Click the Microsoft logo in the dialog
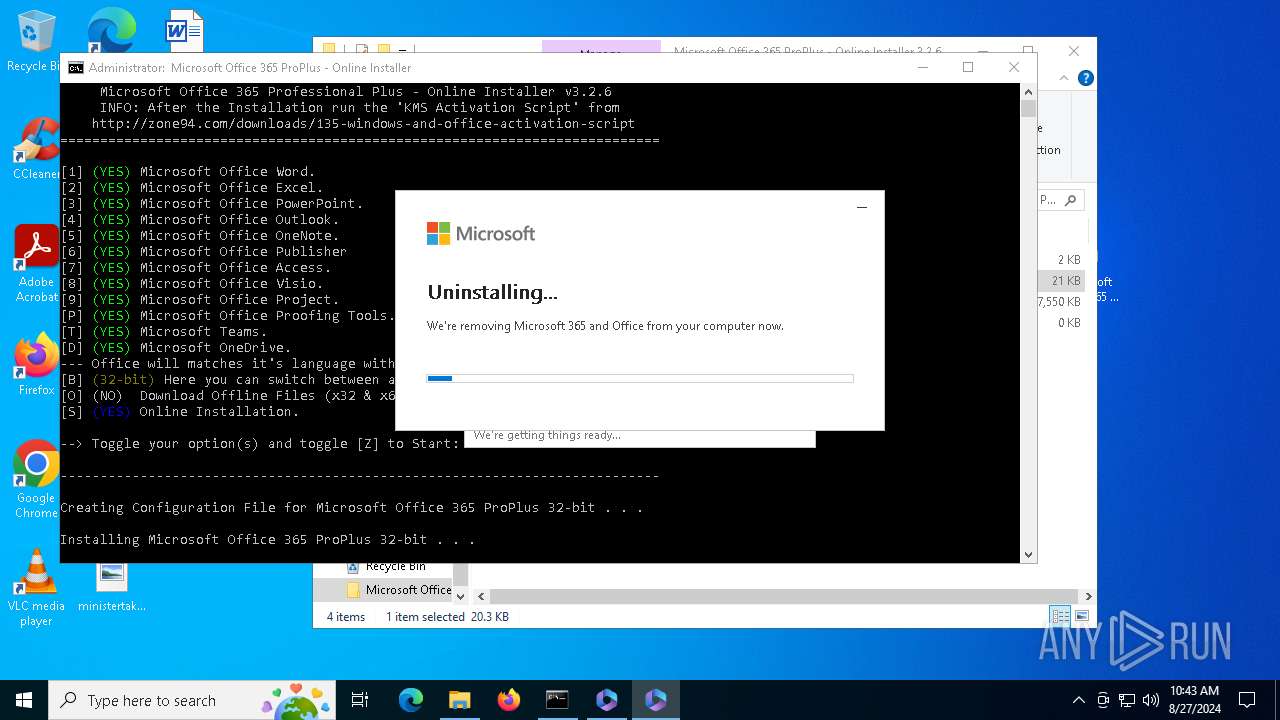Image resolution: width=1280 pixels, height=720 pixels. [481, 234]
